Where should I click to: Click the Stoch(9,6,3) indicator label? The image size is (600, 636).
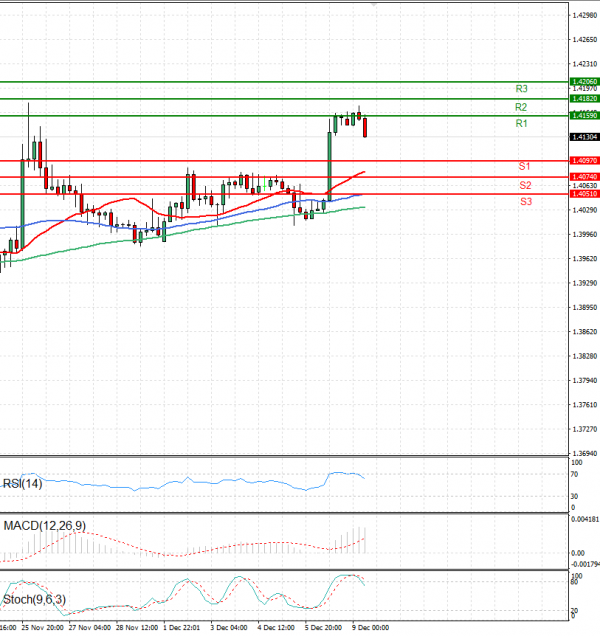(34, 599)
